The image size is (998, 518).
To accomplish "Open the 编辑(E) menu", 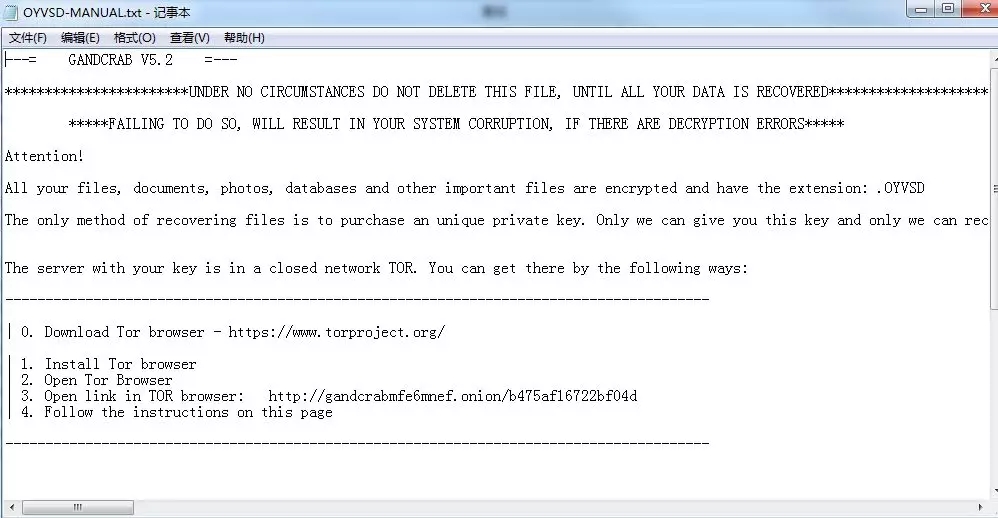I will coord(80,38).
